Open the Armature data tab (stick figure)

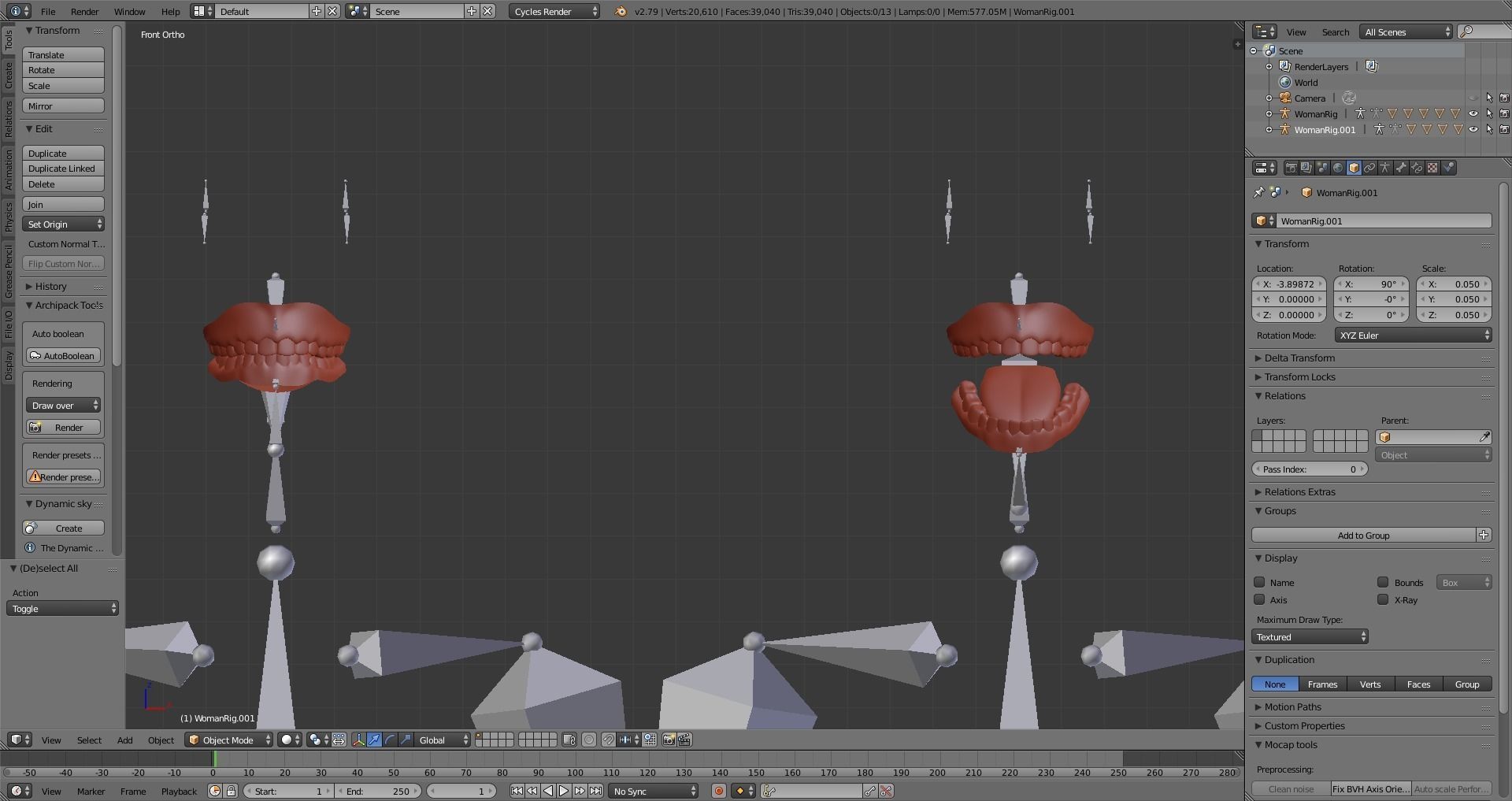(x=1385, y=168)
